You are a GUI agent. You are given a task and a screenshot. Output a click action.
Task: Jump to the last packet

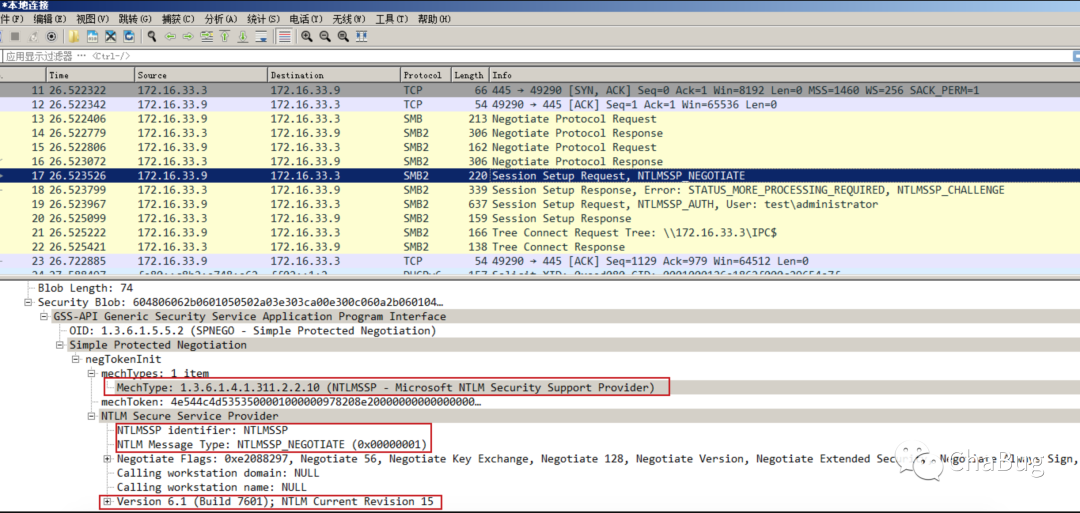(x=242, y=36)
